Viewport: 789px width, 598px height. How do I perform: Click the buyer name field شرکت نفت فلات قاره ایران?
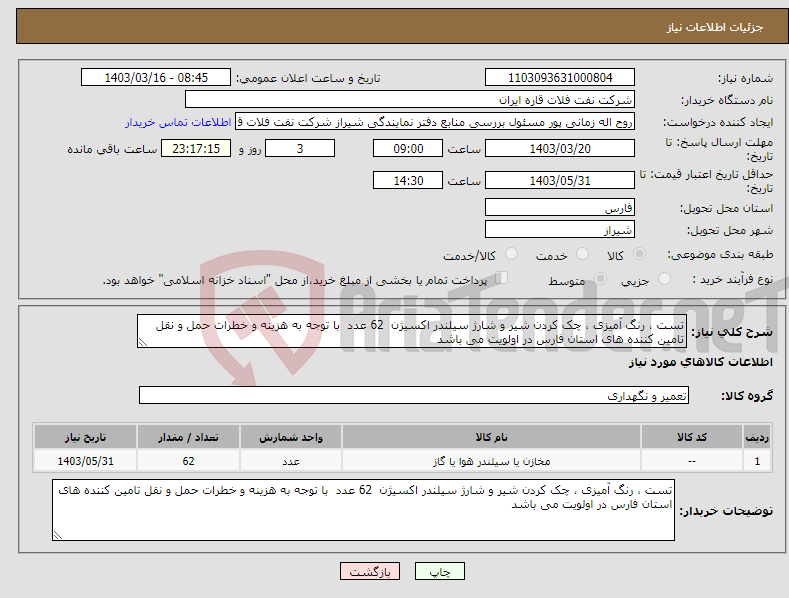pyautogui.click(x=410, y=100)
